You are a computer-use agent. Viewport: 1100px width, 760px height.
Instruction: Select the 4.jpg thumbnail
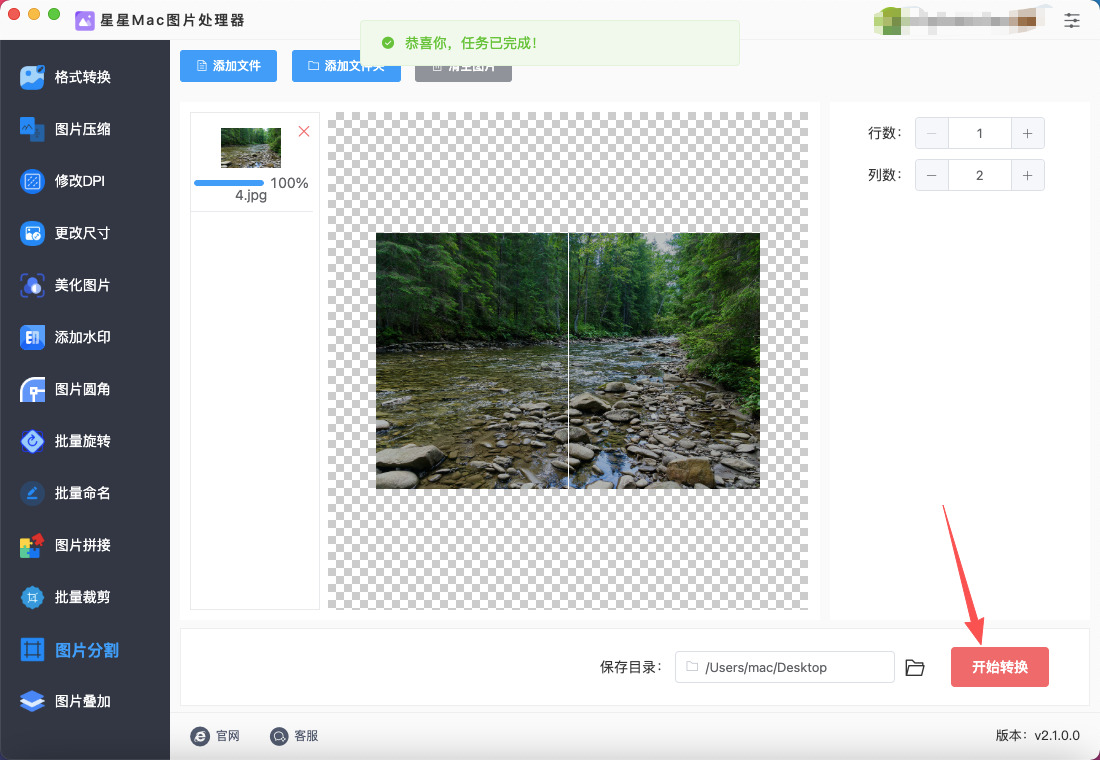coord(250,147)
